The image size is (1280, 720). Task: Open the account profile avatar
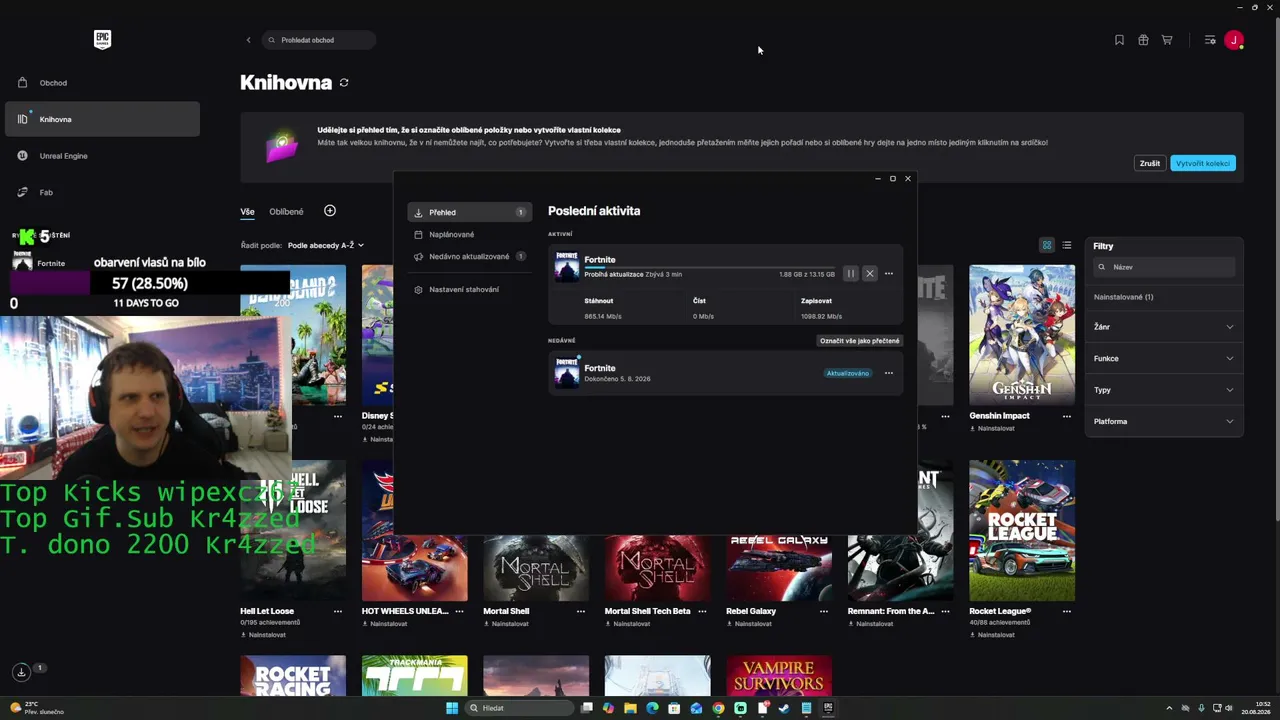[x=1234, y=40]
